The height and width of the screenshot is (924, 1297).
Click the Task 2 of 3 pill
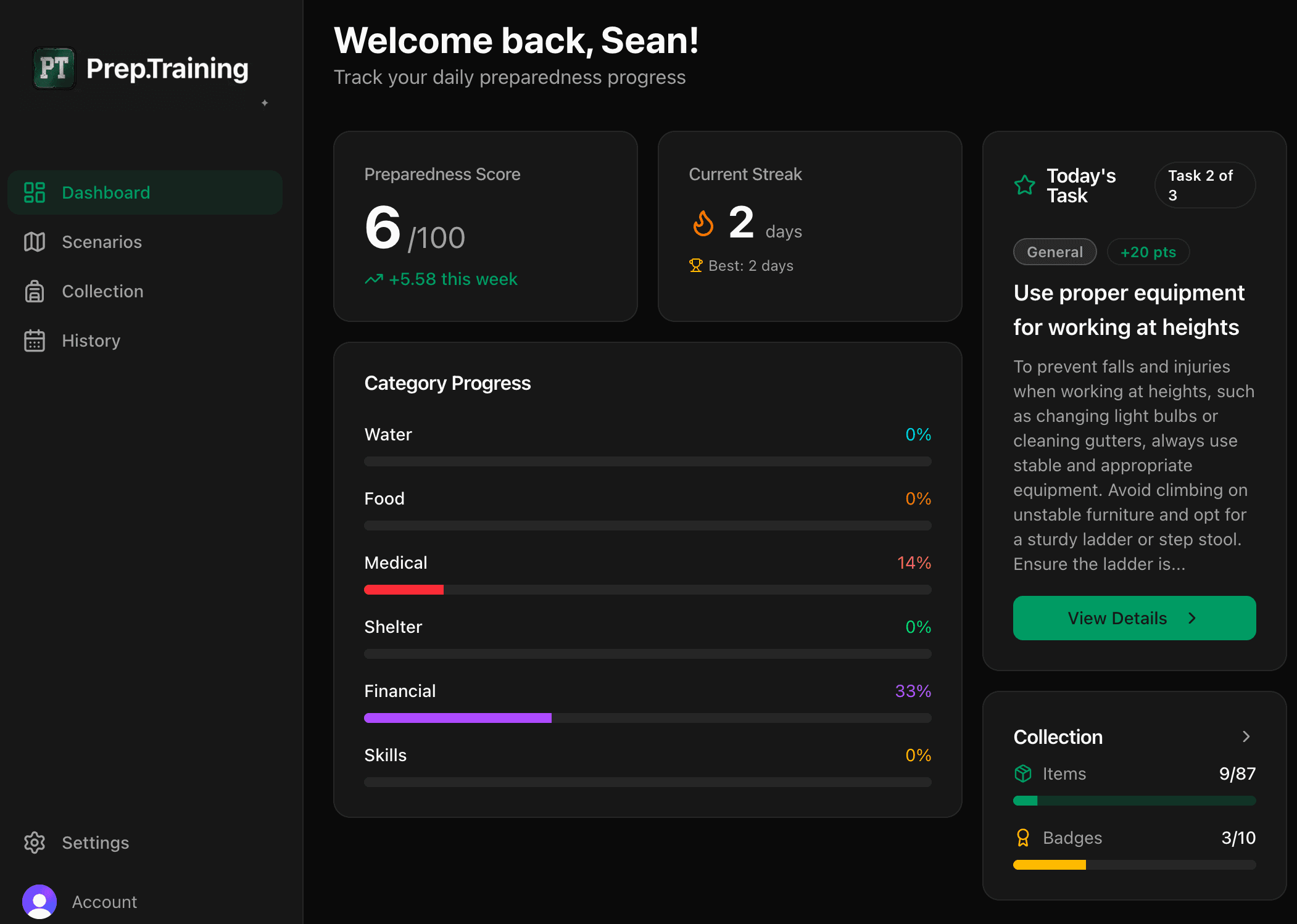pos(1203,184)
